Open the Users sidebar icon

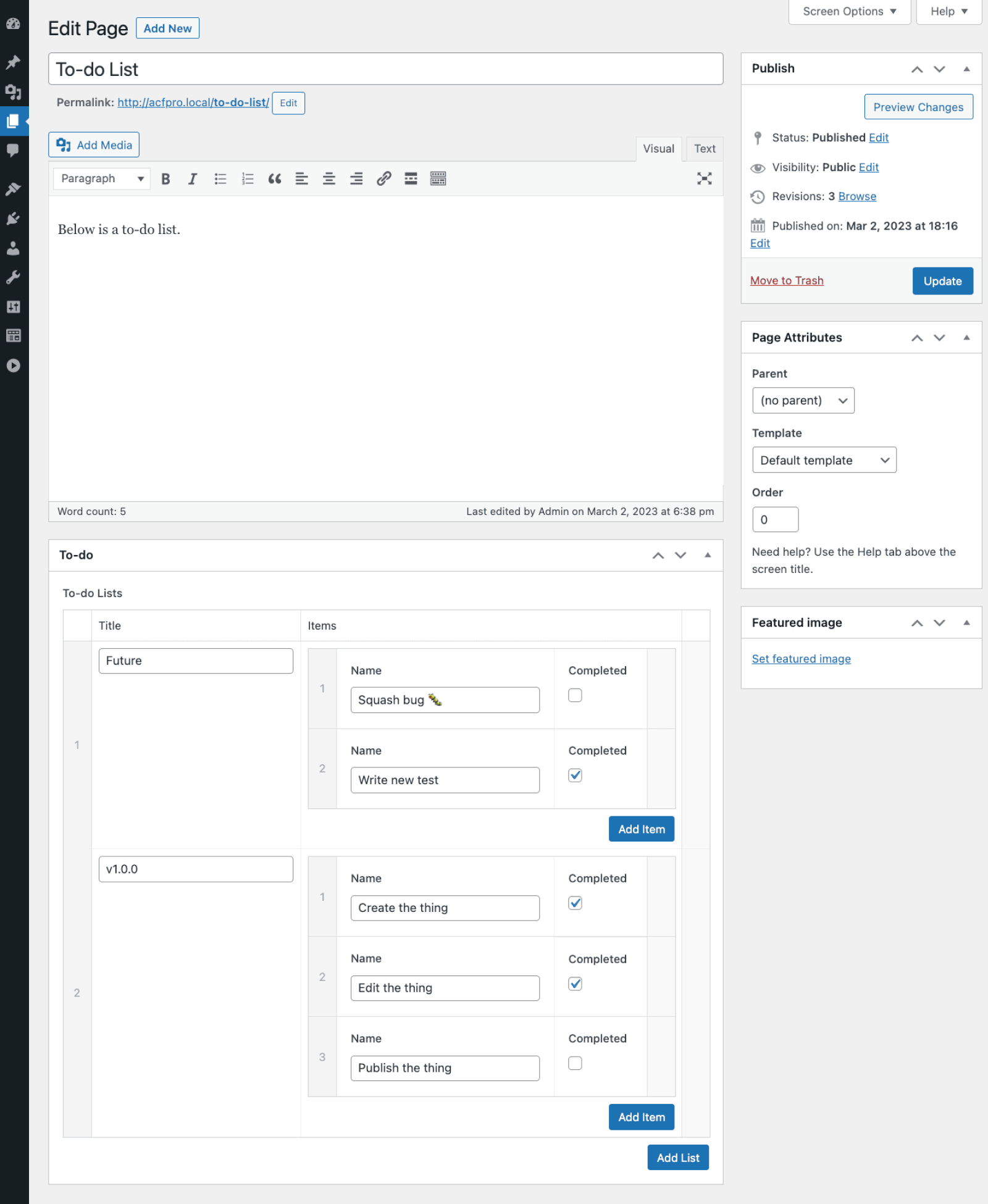coord(14,249)
